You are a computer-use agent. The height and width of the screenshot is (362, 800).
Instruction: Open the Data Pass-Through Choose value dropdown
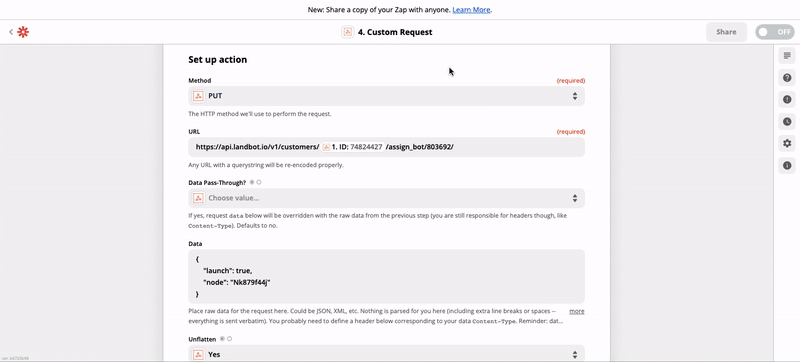[387, 198]
